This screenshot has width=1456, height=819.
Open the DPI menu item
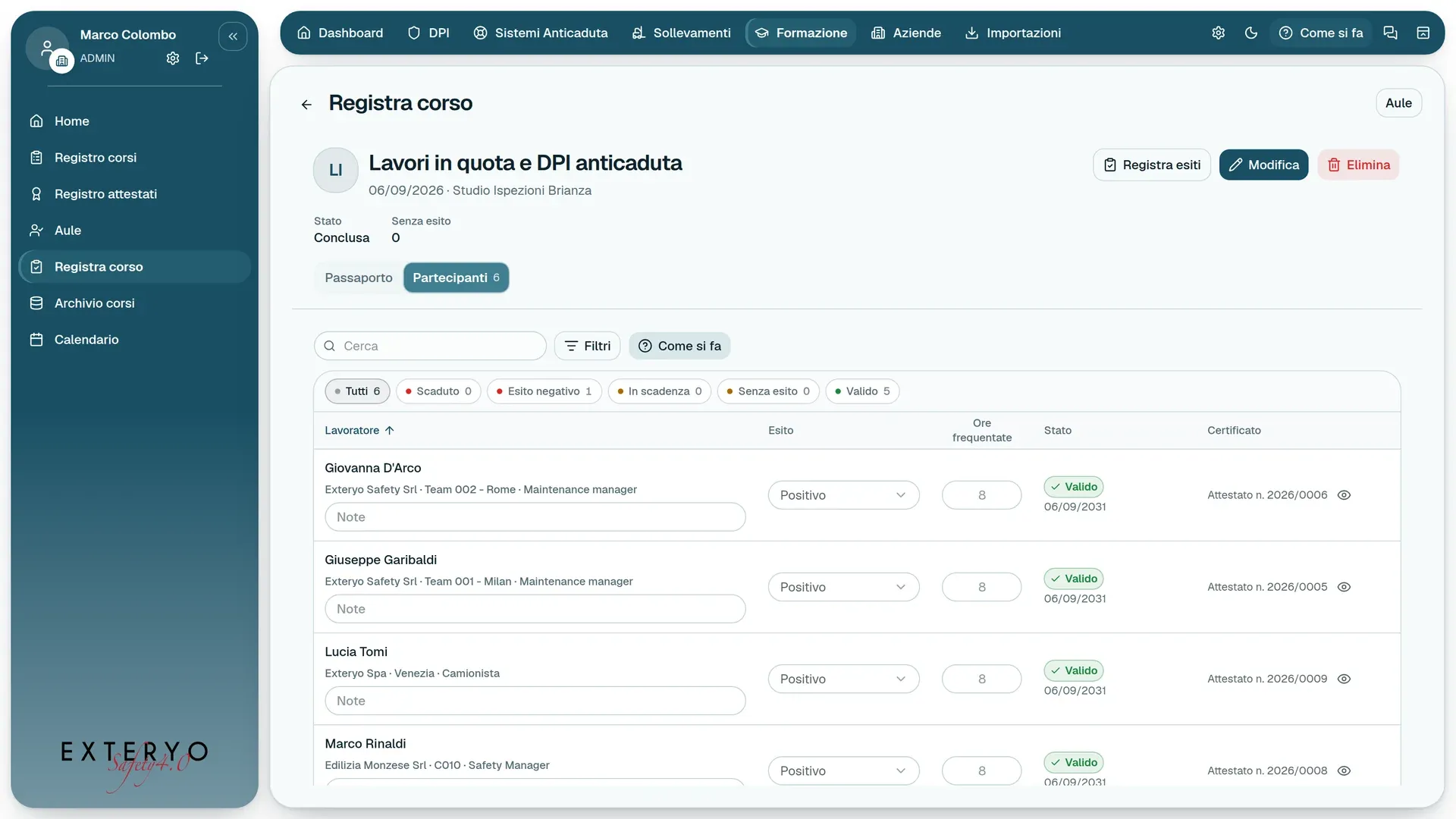[x=428, y=33]
